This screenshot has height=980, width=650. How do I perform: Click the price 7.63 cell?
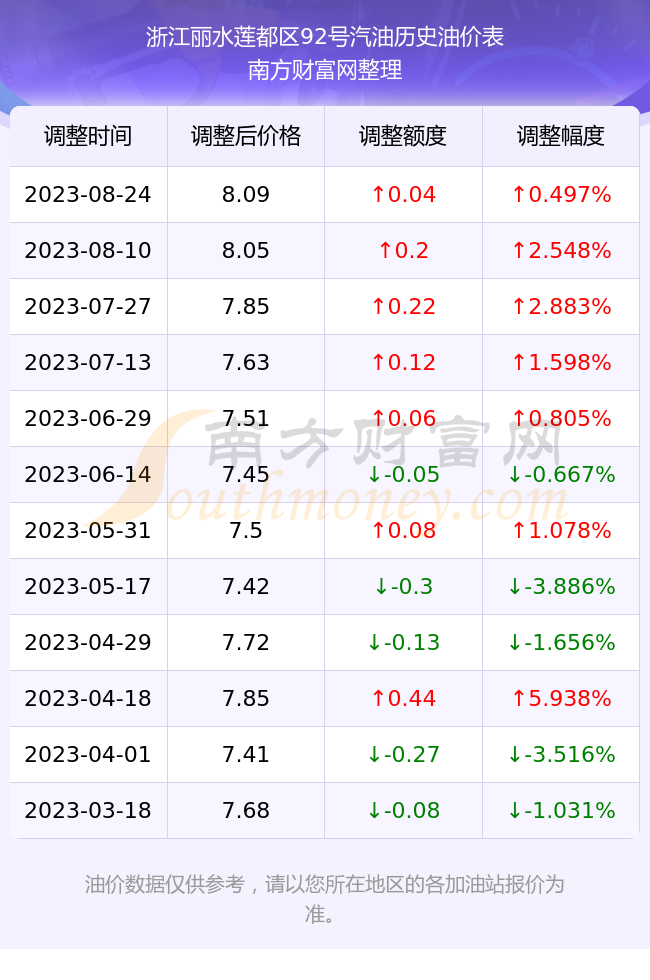(x=246, y=362)
